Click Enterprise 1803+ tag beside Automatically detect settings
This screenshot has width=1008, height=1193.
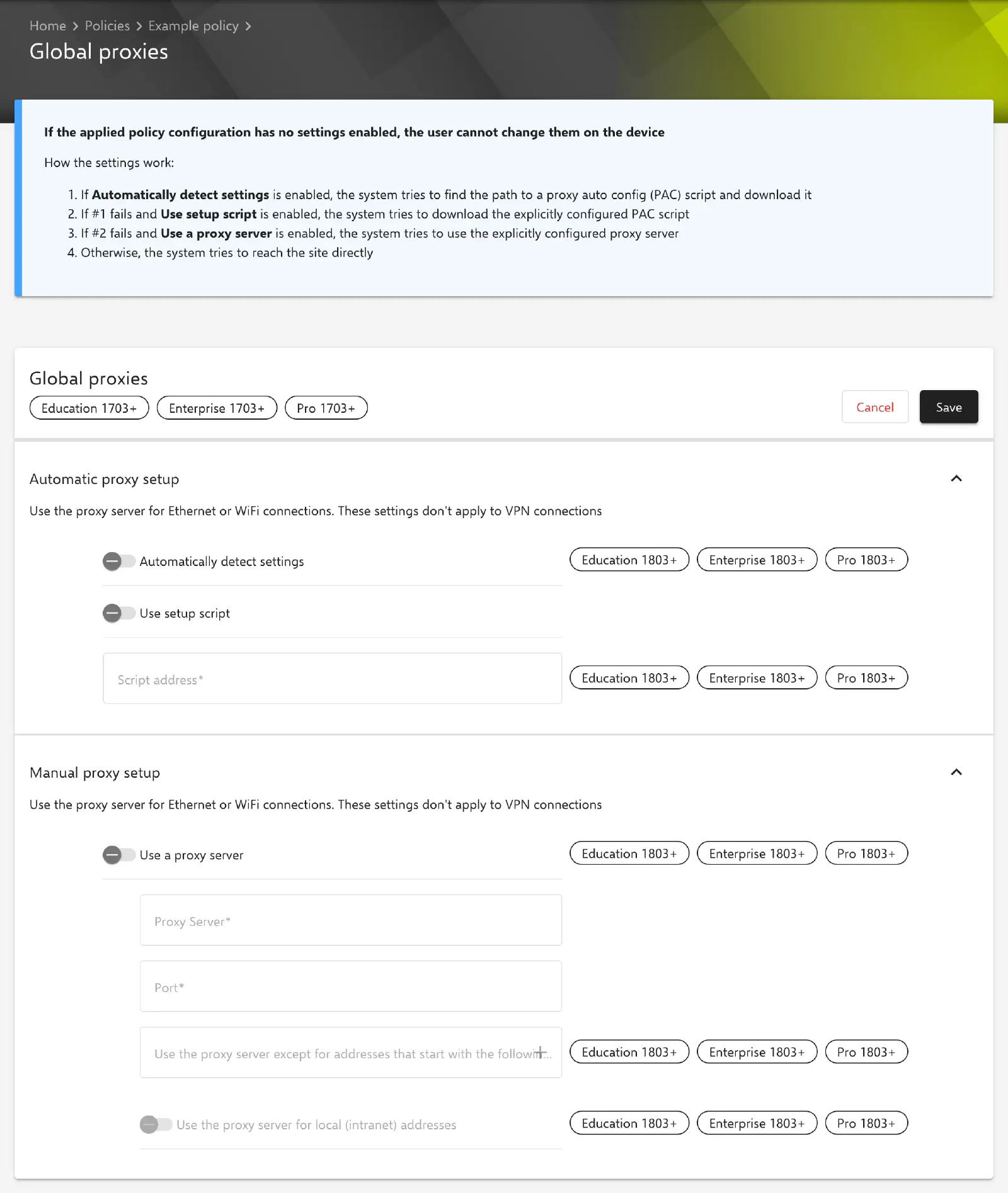coord(757,560)
